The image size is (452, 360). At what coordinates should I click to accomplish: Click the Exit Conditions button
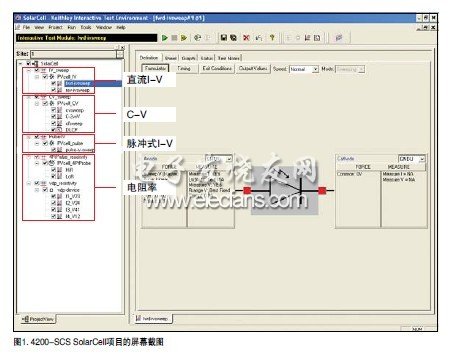click(217, 68)
